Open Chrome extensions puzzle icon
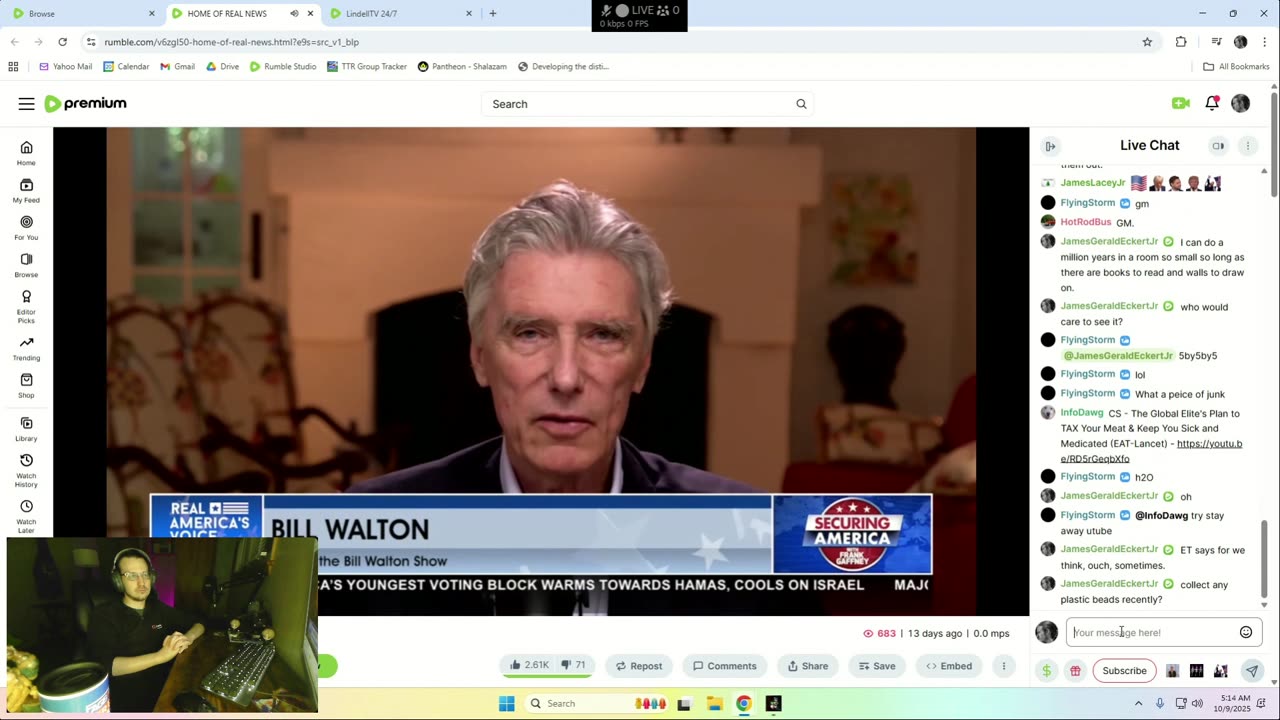 (1181, 42)
